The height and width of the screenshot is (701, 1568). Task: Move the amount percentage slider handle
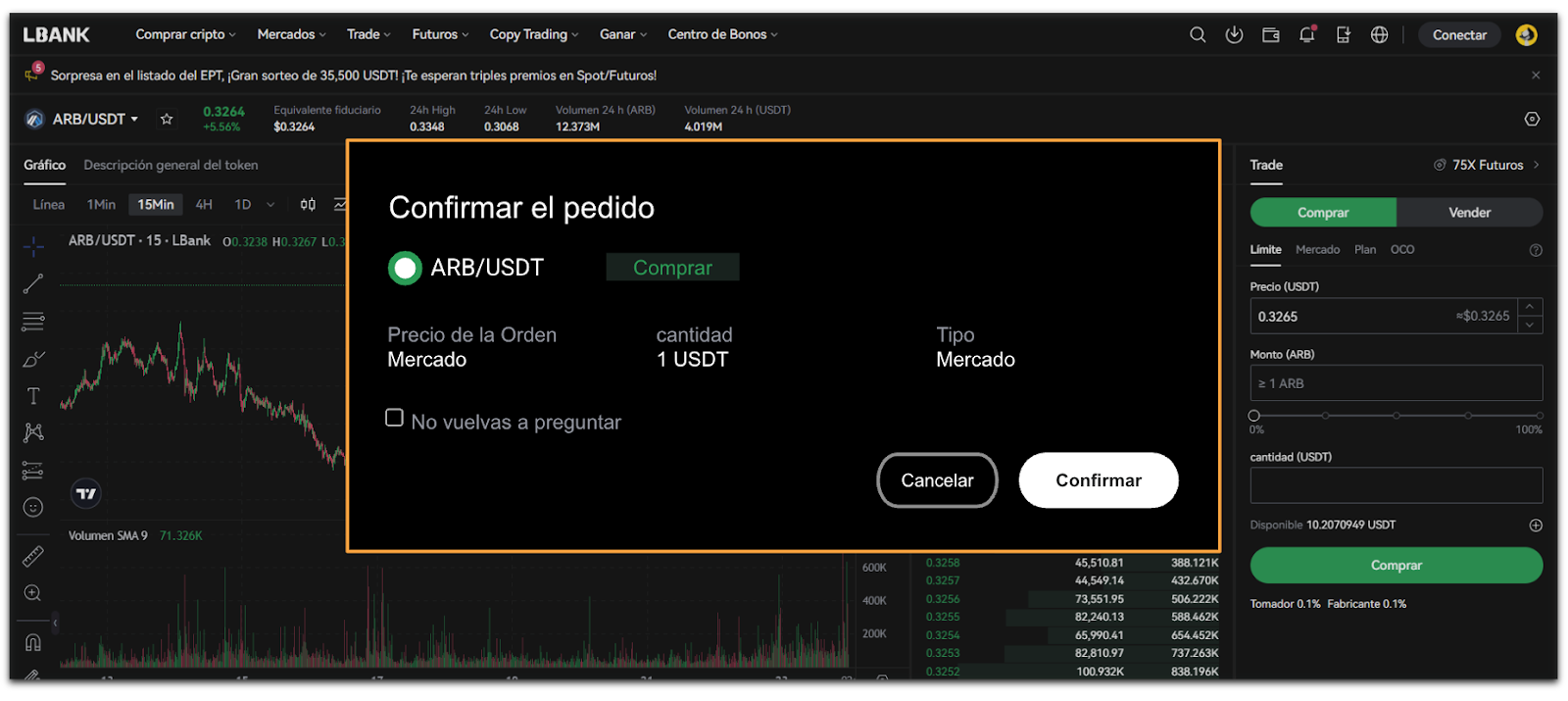1254,416
